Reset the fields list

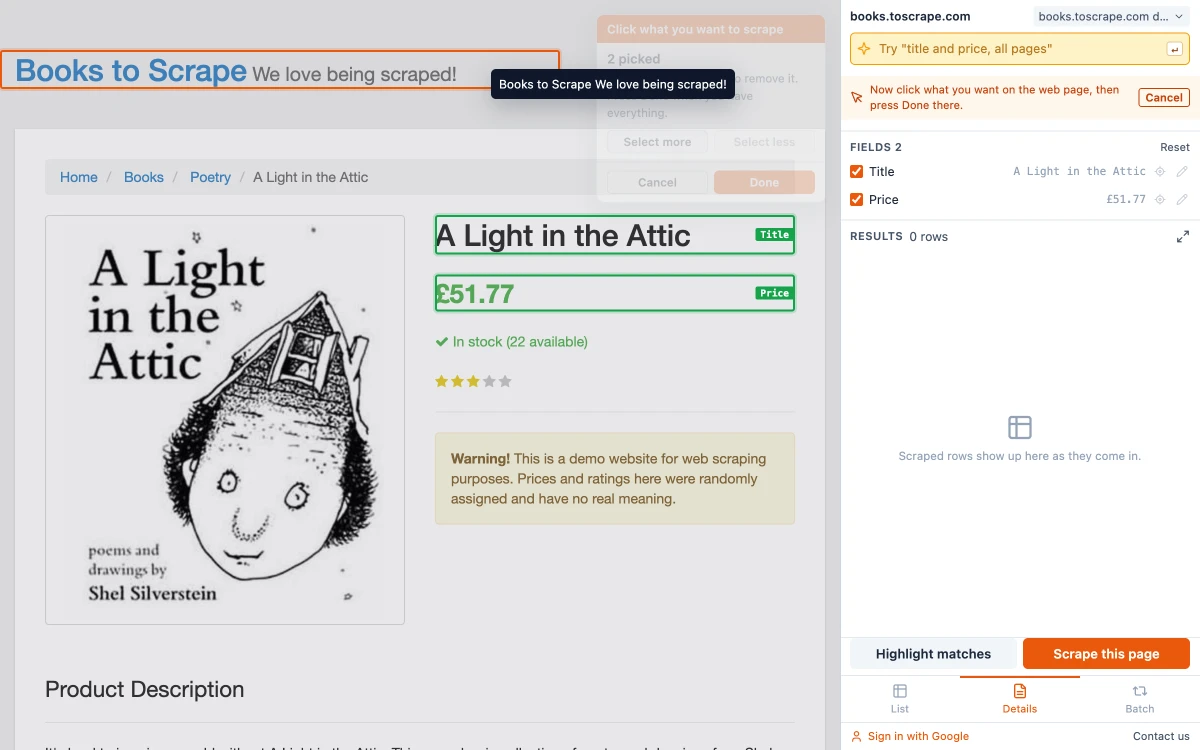[x=1175, y=147]
